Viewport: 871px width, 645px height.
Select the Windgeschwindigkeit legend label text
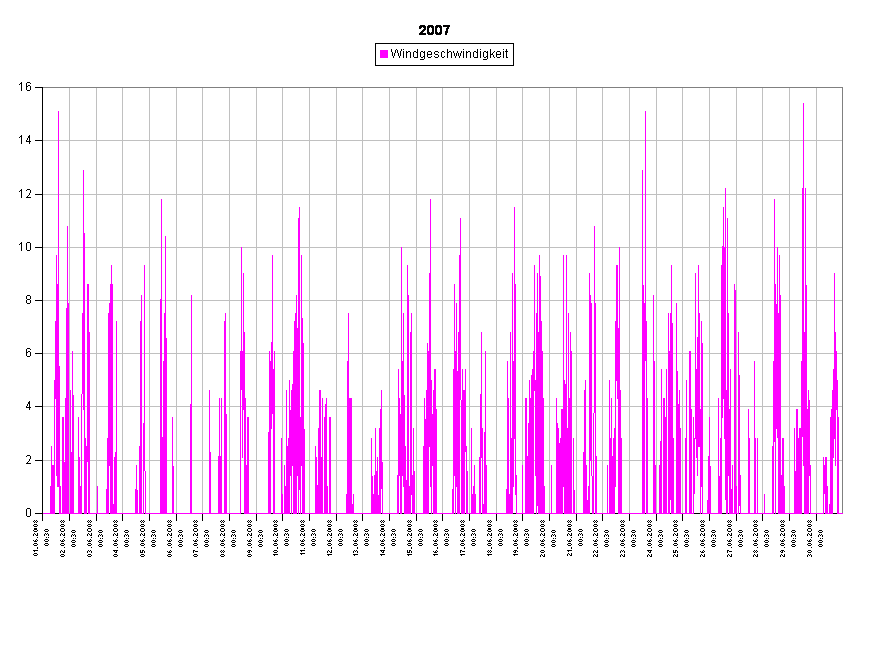pyautogui.click(x=449, y=54)
